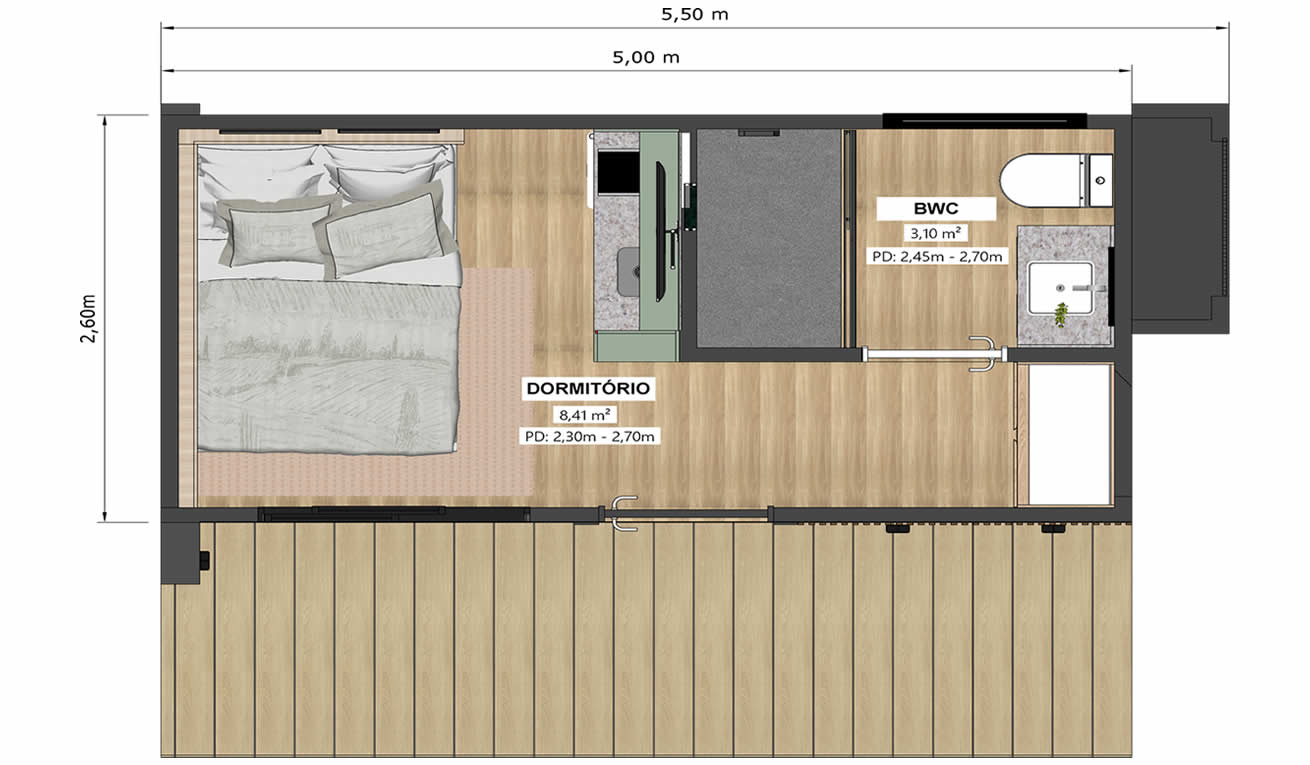The width and height of the screenshot is (1310, 765).
Task: Select the left front decorative pillow
Action: tap(275, 234)
